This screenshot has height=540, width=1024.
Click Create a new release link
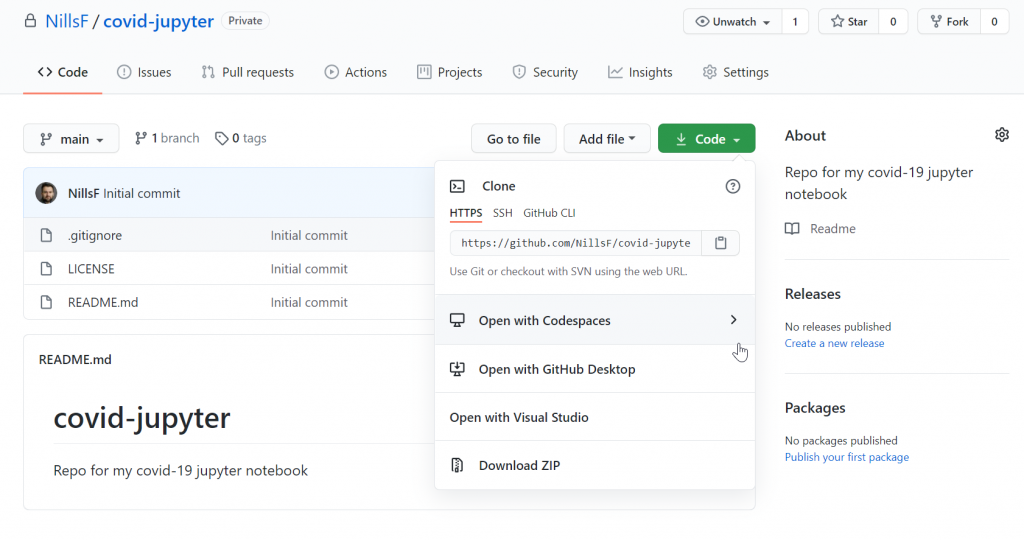pyautogui.click(x=834, y=343)
